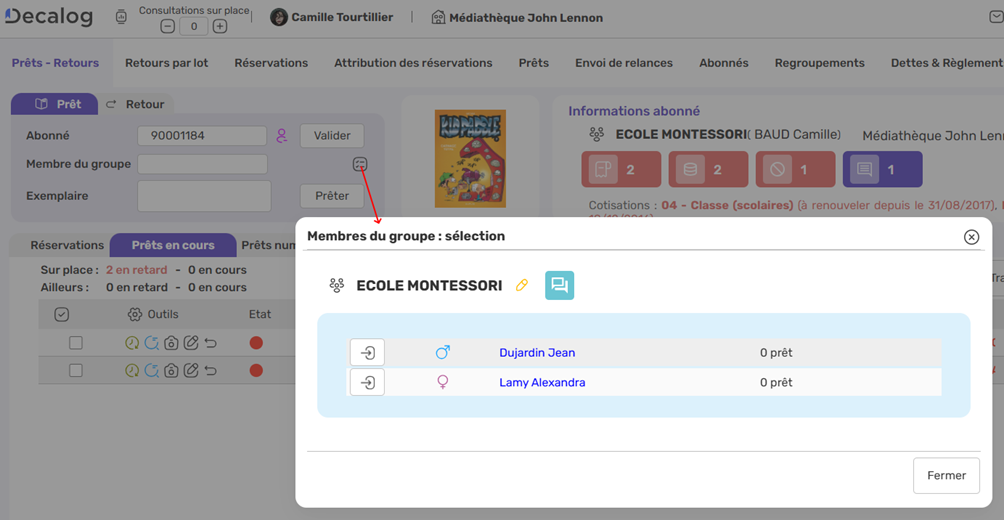The height and width of the screenshot is (520, 1004).
Task: Click the pencil edit icon beside ECOLE MONTESSORI
Action: 521,286
